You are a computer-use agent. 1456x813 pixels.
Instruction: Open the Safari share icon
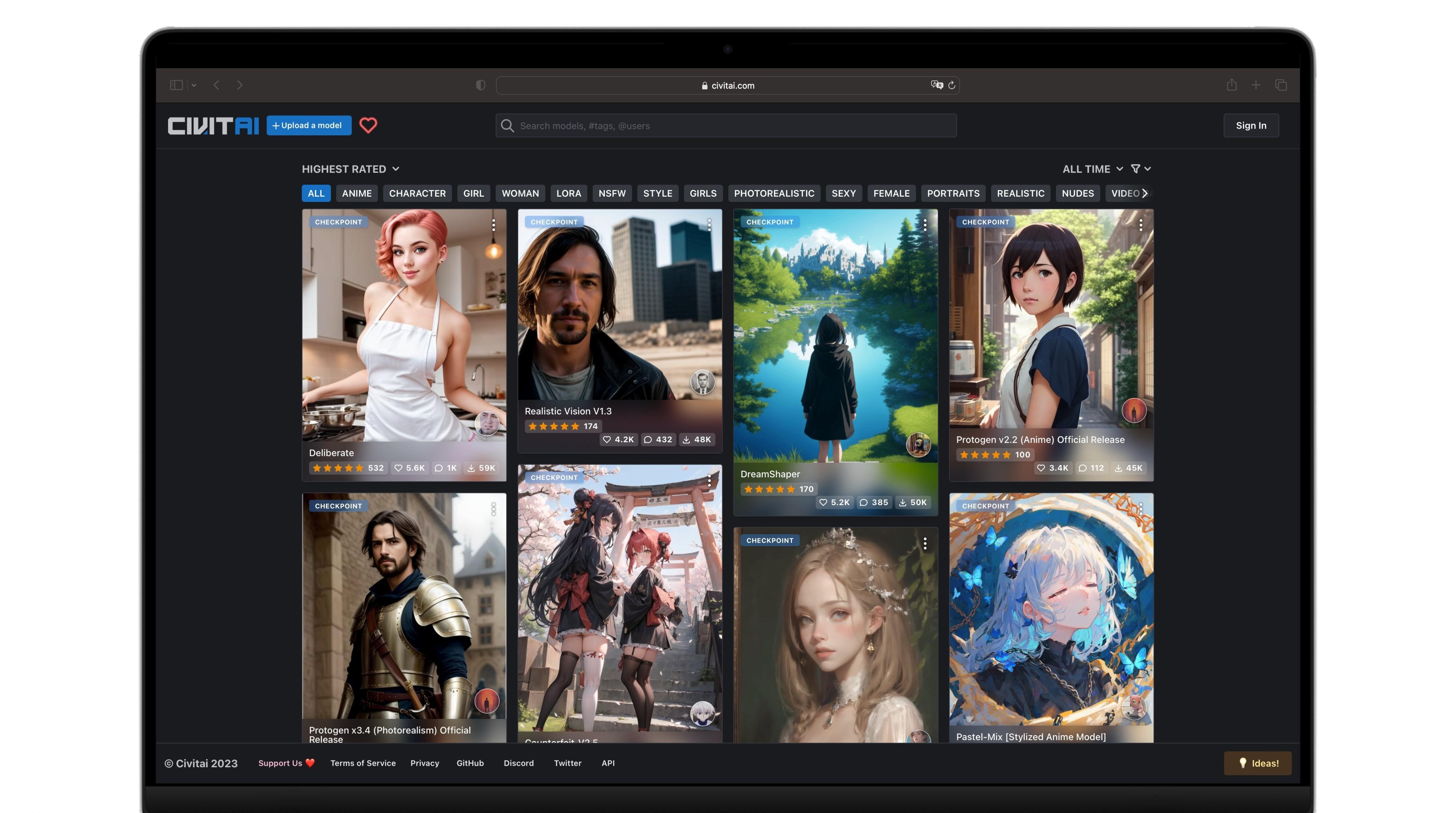(x=1232, y=85)
